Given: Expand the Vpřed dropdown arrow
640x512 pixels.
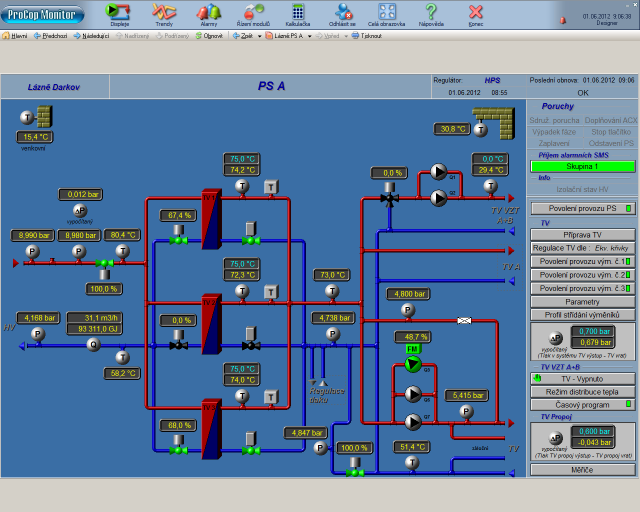Looking at the screenshot, I should tap(346, 36).
